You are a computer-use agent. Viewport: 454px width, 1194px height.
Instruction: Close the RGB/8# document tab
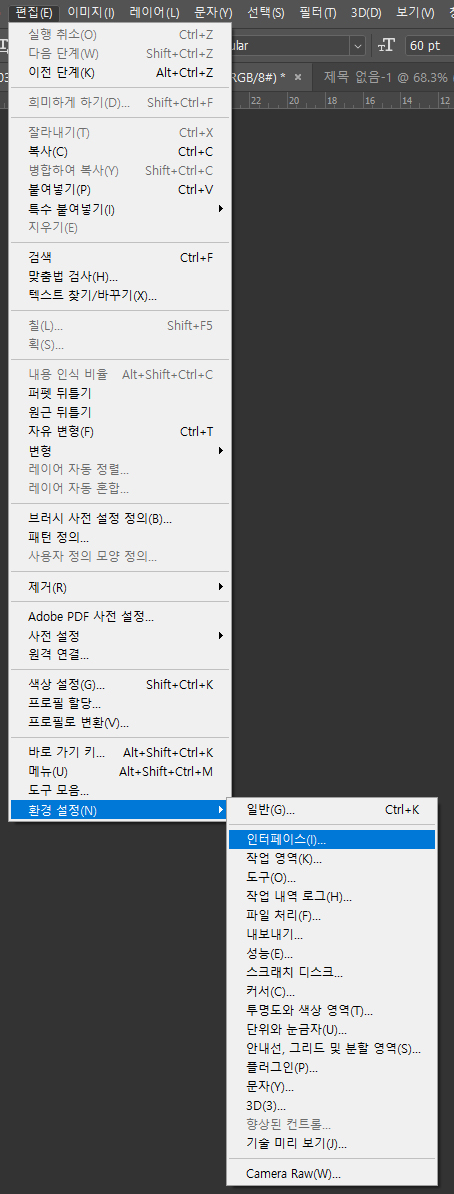point(298,77)
